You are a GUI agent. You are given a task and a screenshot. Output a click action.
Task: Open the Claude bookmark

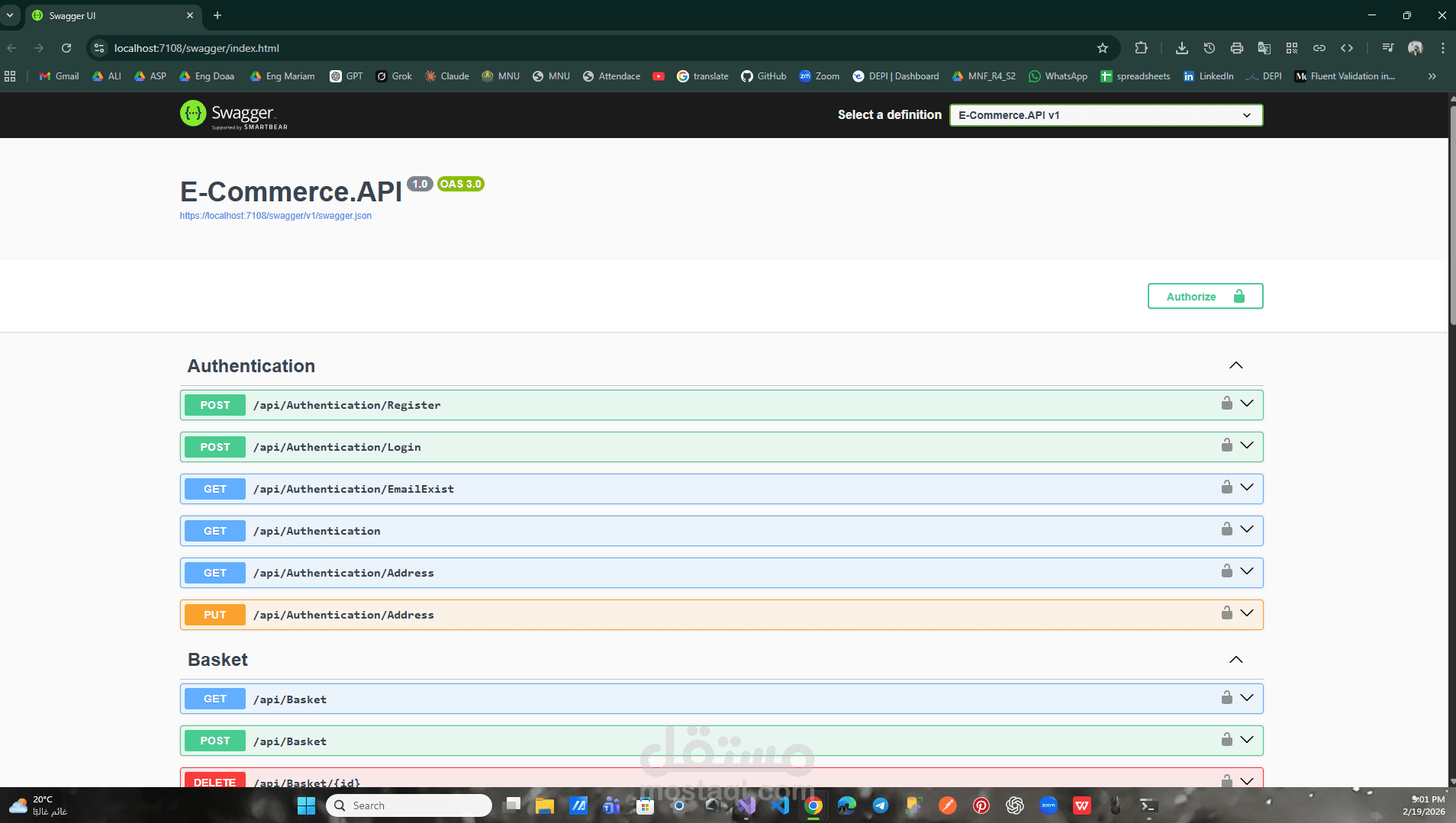[x=446, y=76]
